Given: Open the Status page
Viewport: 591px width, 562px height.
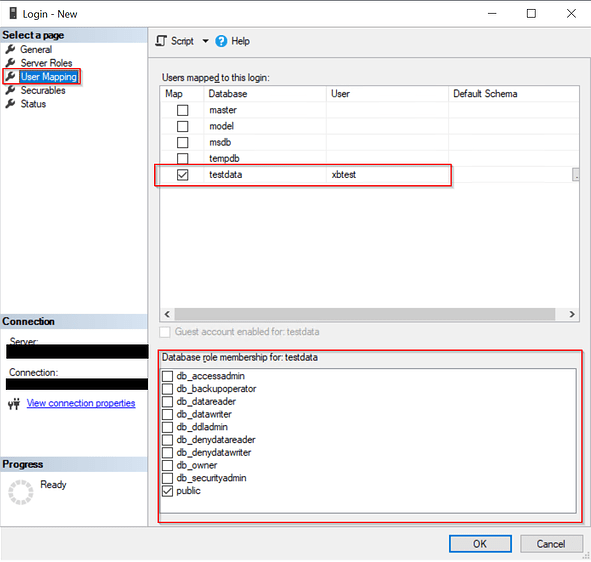Looking at the screenshot, I should coord(33,104).
